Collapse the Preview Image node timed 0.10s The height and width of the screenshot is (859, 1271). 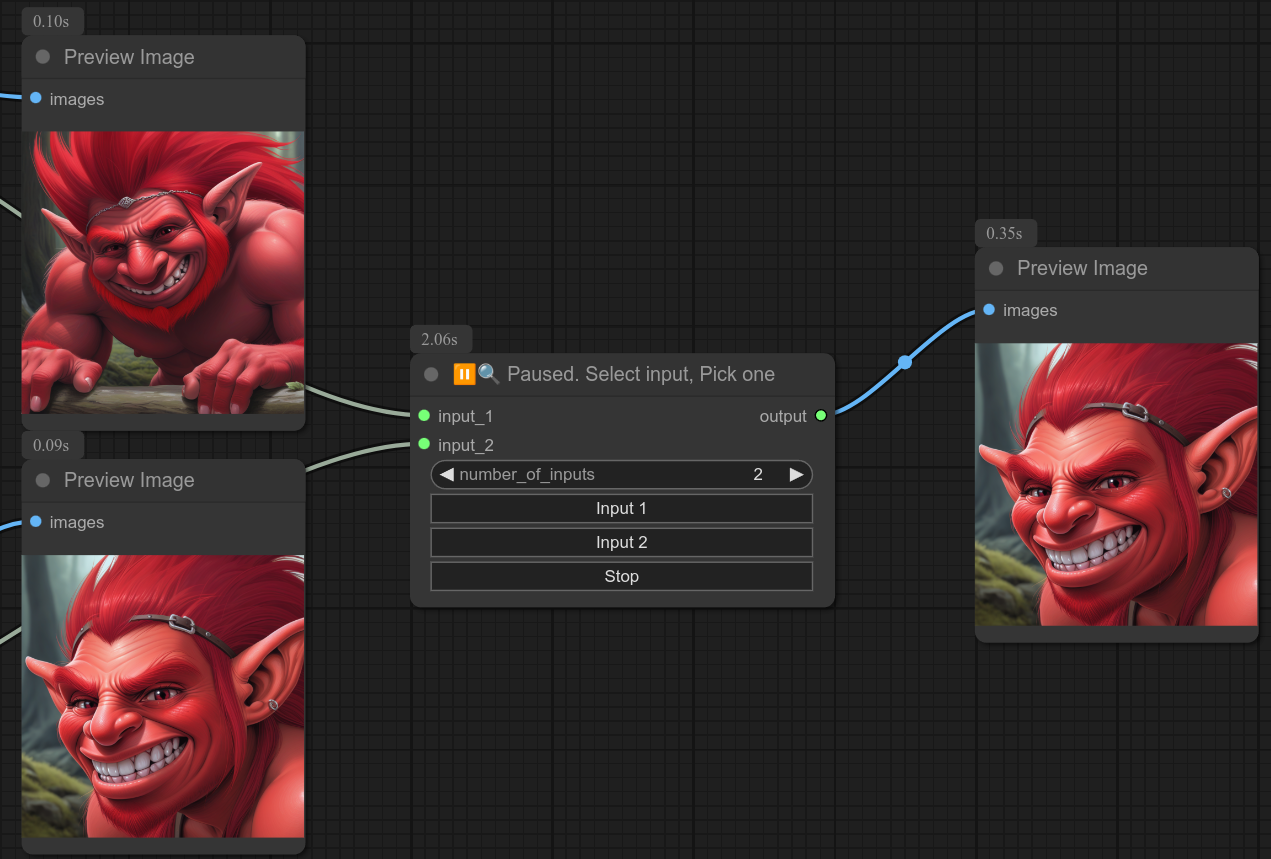coord(43,57)
